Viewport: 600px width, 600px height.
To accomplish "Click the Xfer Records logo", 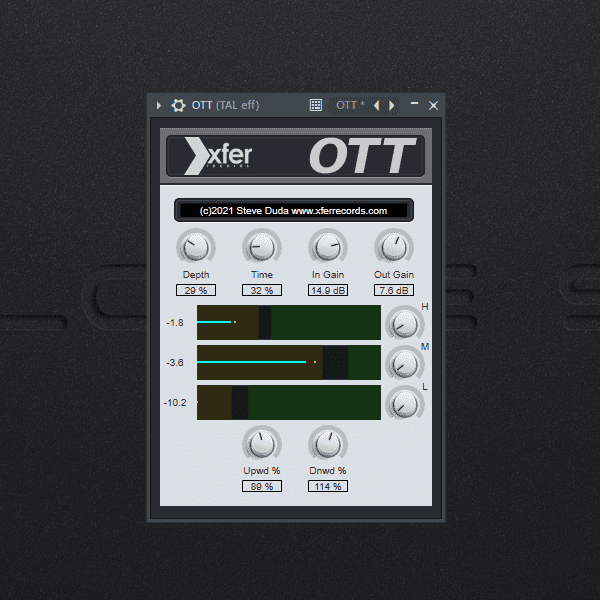I will 218,156.
